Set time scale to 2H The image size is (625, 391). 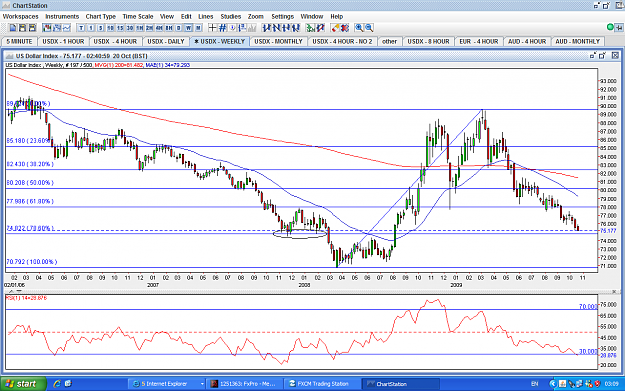point(149,28)
